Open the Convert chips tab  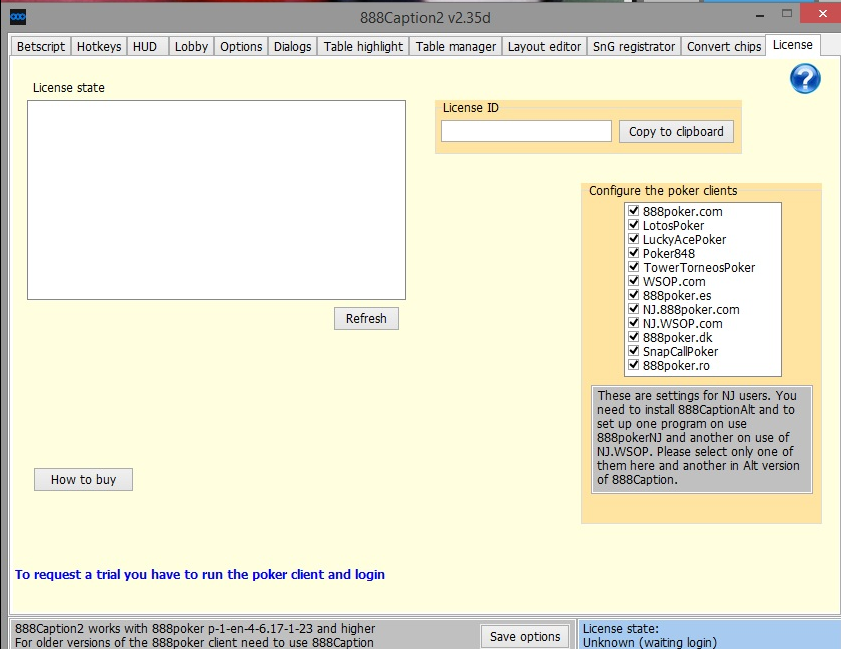724,47
